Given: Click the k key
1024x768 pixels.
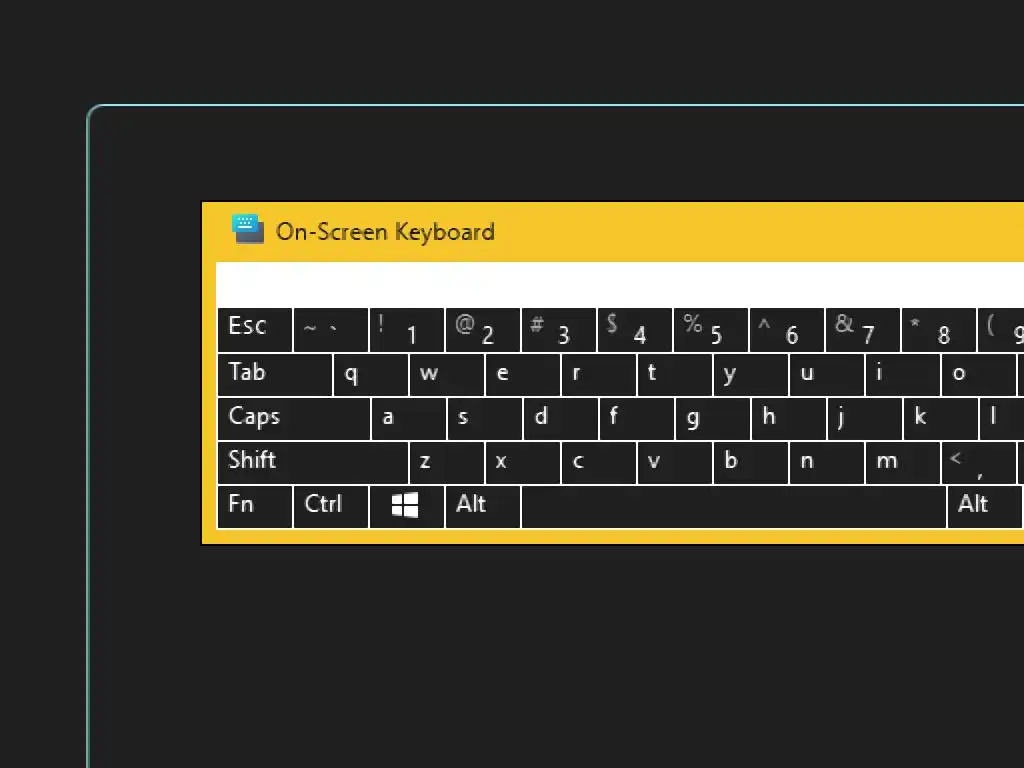Looking at the screenshot, I should coord(940,419).
